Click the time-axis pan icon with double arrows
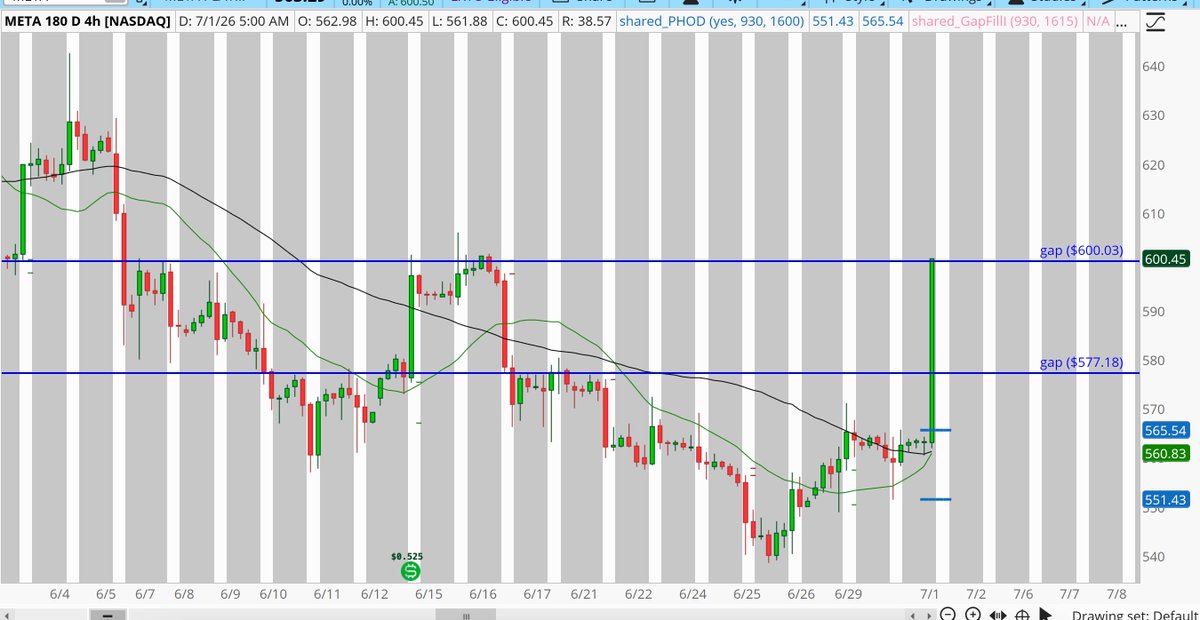The width and height of the screenshot is (1200, 620). tap(998, 615)
